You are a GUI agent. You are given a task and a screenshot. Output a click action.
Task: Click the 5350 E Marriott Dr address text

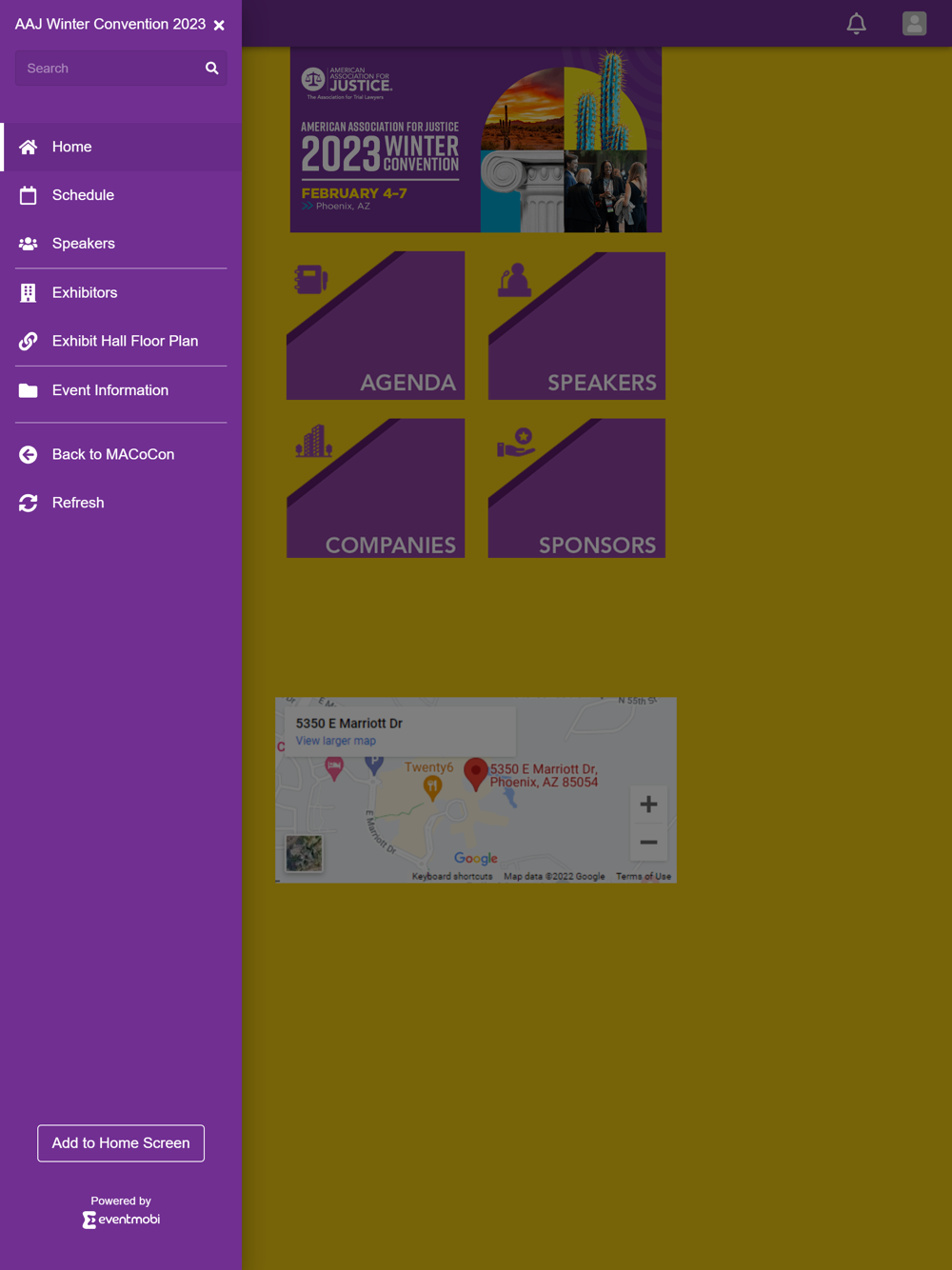coord(349,724)
